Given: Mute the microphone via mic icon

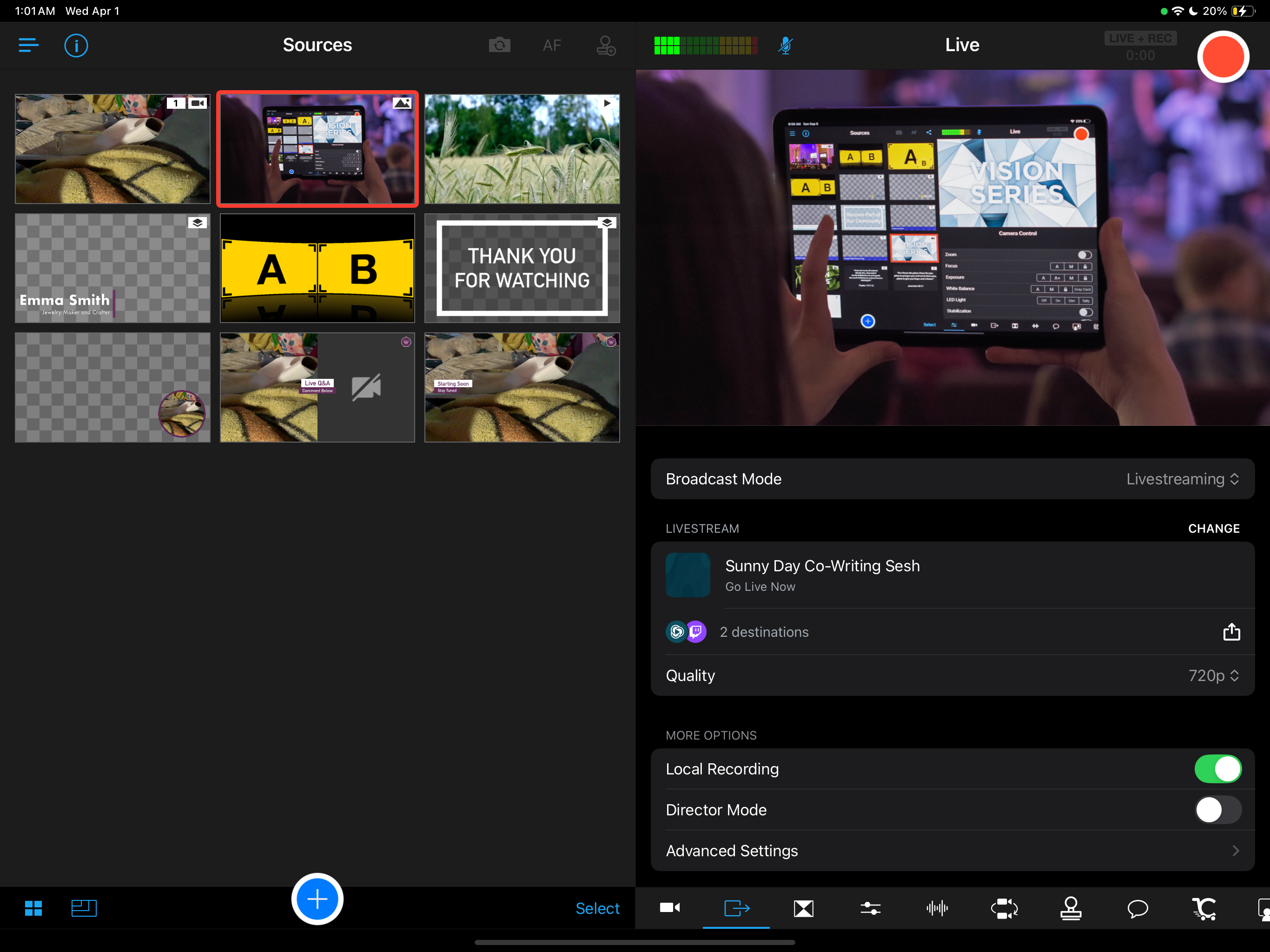Looking at the screenshot, I should click(786, 45).
